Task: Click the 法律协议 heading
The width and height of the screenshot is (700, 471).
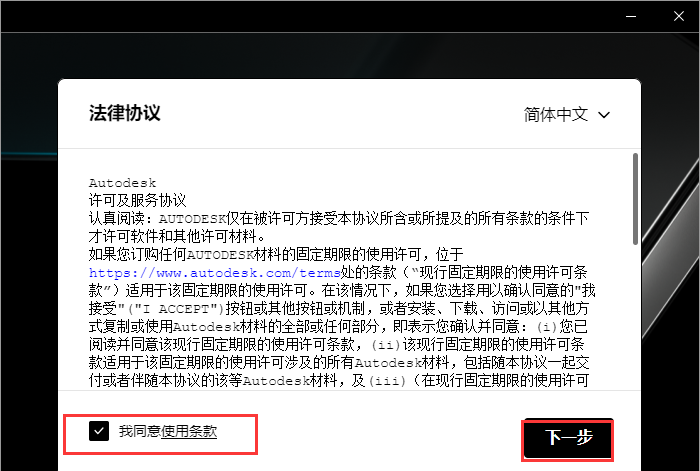Action: [125, 113]
